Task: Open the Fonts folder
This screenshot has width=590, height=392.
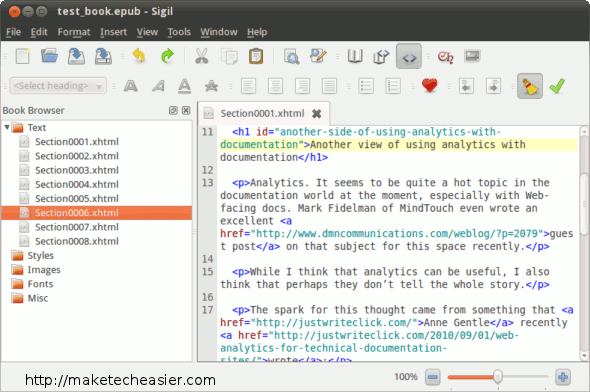Action: [33, 284]
